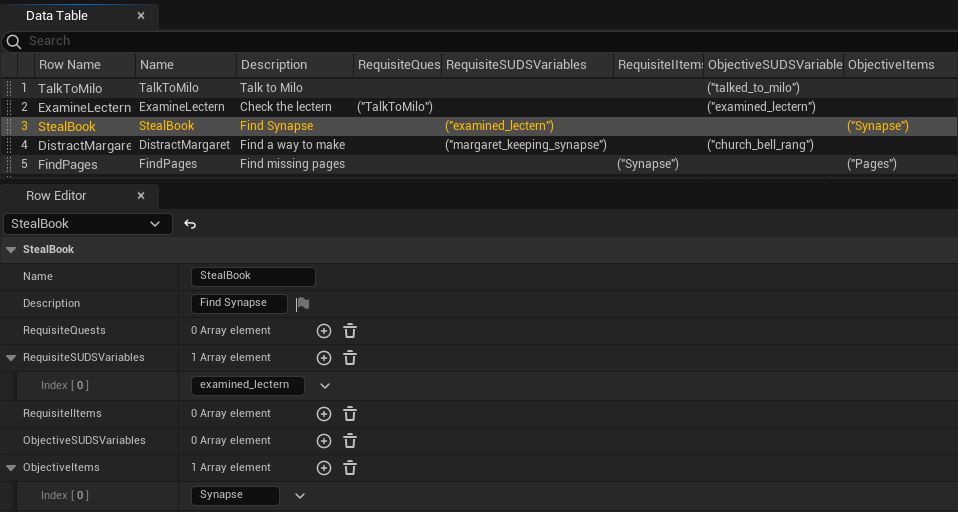The height and width of the screenshot is (512, 958).
Task: Click the "Find missing pages" description cell
Action: pos(292,164)
